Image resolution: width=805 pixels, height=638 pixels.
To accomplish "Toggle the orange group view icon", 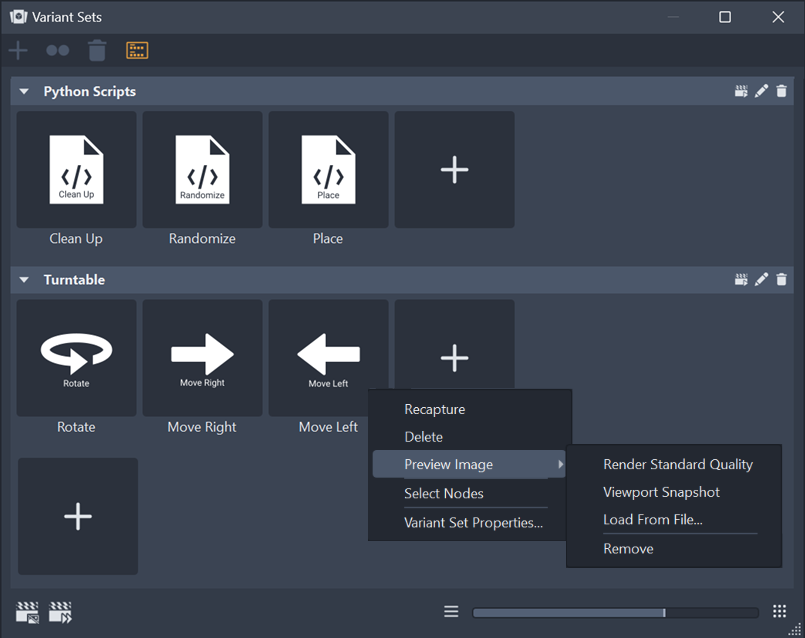I will click(137, 50).
